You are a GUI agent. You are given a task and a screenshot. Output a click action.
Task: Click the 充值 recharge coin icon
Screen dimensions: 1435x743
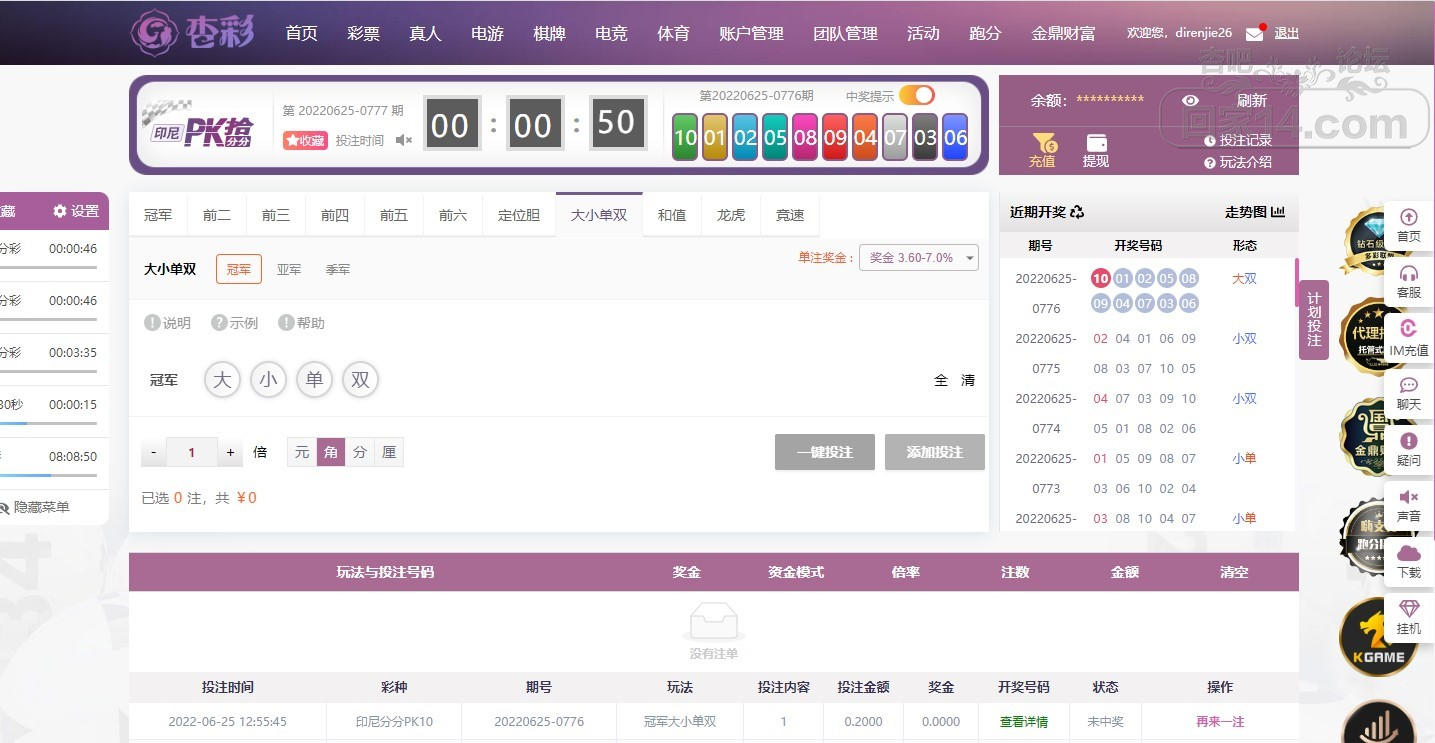1043,143
